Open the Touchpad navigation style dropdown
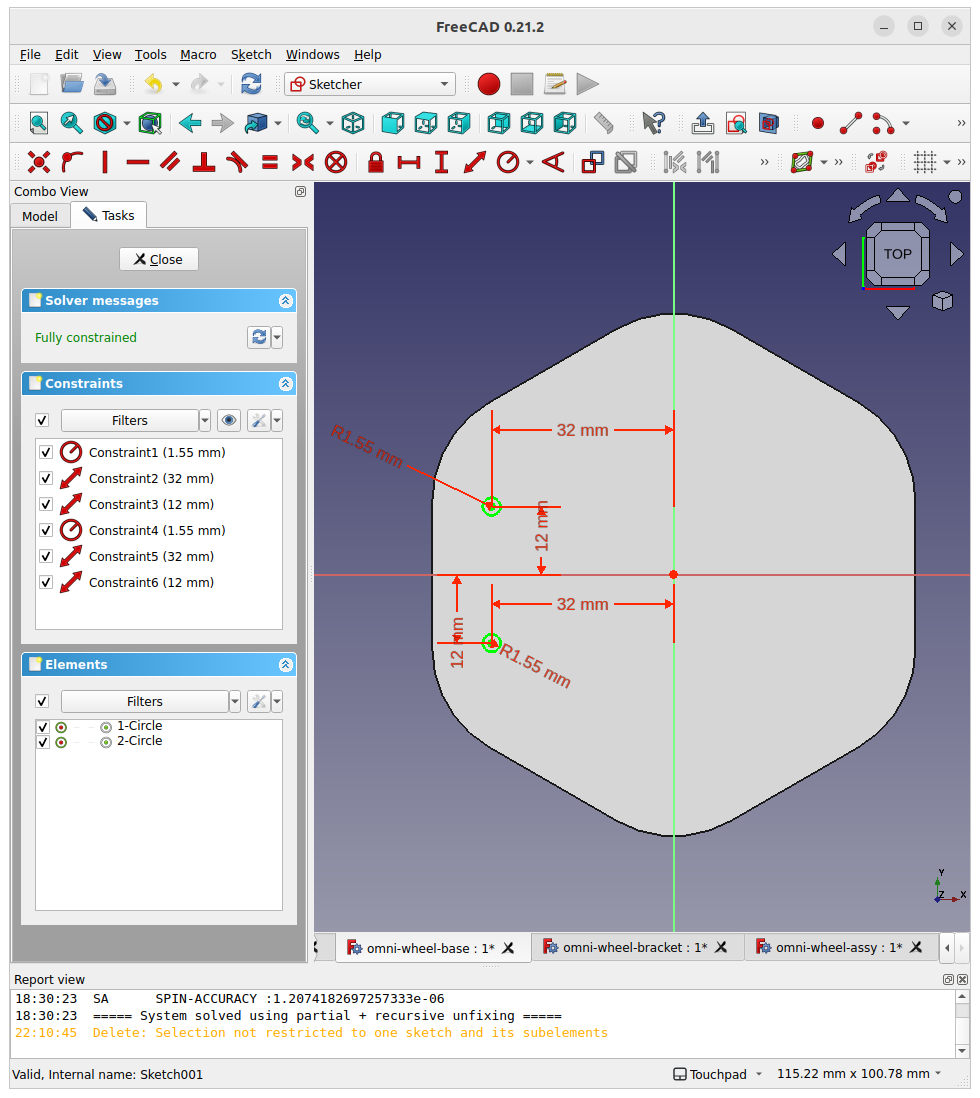Image resolution: width=980 pixels, height=1098 pixels. click(x=718, y=1074)
